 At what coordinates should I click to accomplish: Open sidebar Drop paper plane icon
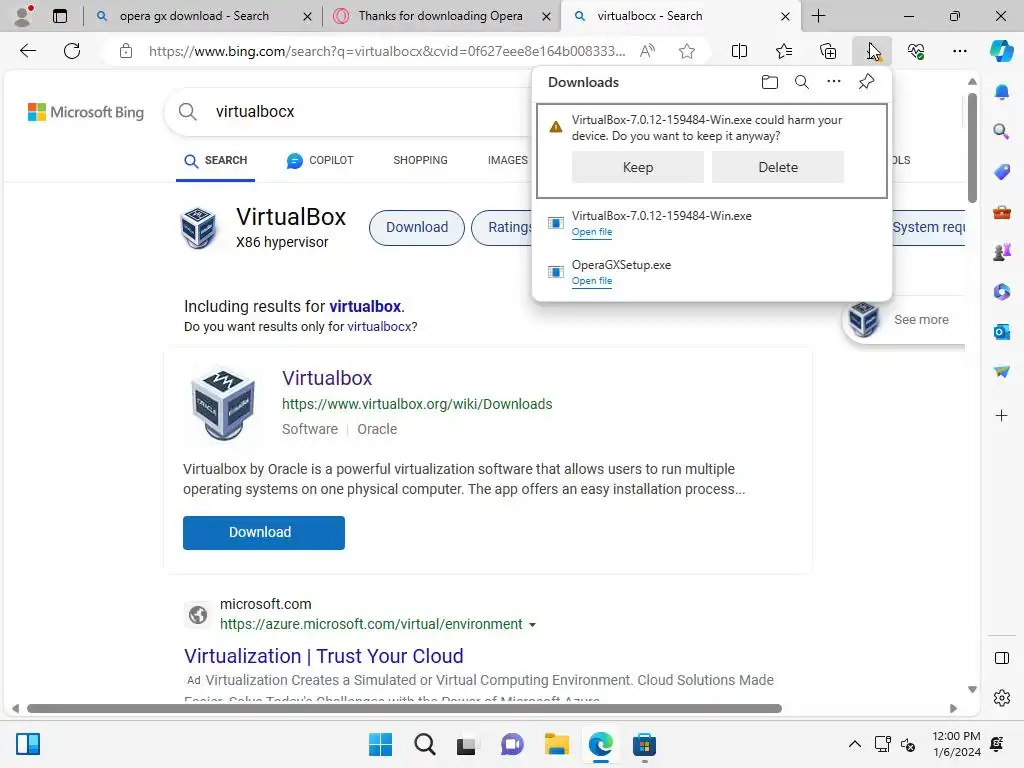tap(1002, 372)
